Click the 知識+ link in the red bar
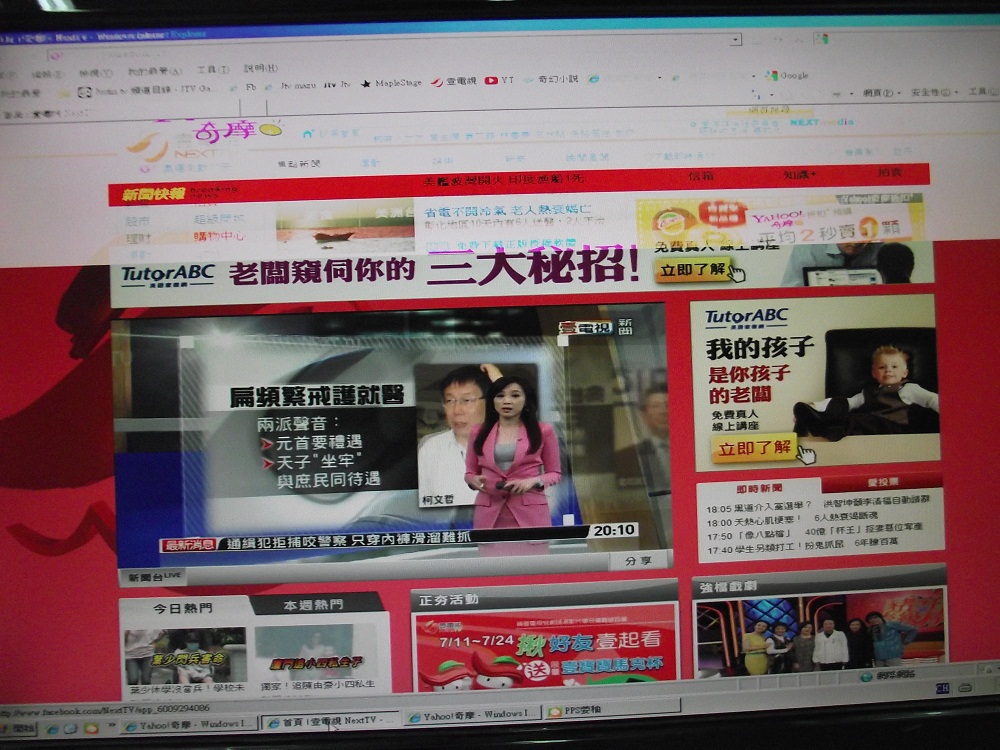The height and width of the screenshot is (750, 1000). pyautogui.click(x=798, y=174)
